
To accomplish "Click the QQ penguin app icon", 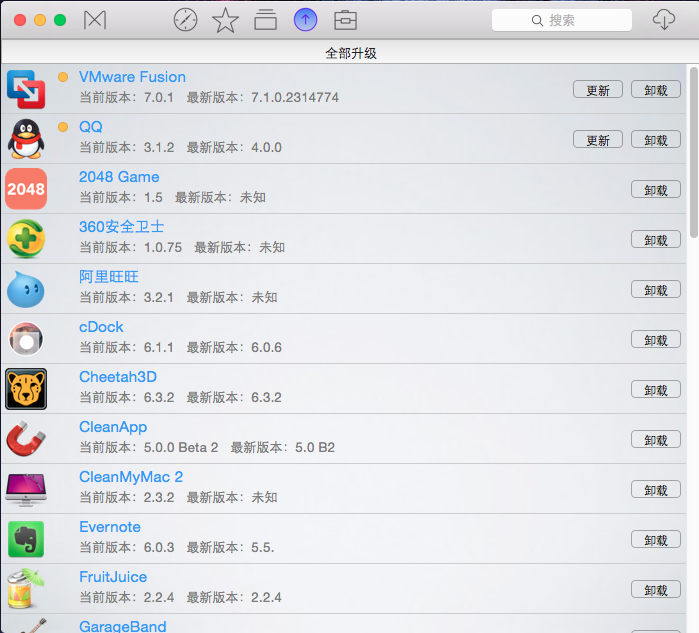I will click(26, 139).
